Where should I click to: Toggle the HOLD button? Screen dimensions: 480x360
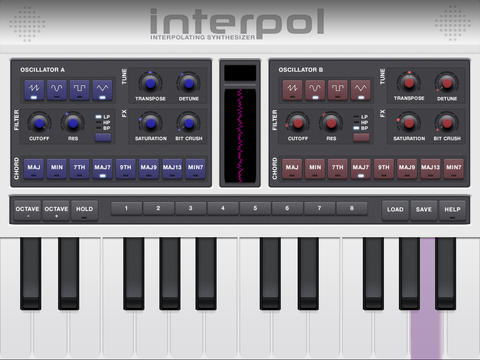(x=84, y=210)
